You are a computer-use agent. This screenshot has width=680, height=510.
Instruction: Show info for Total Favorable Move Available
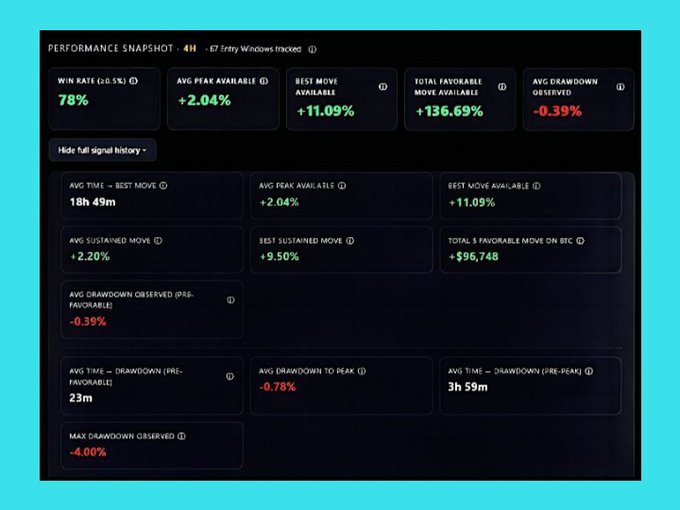(502, 87)
